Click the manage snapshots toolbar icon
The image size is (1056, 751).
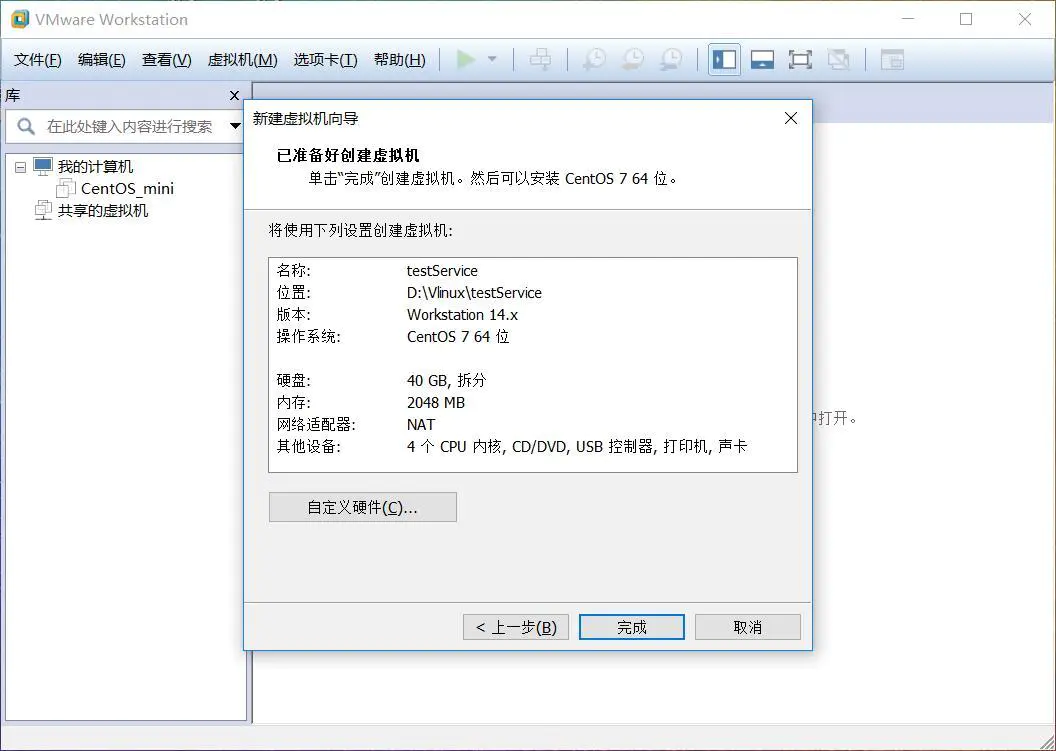671,59
